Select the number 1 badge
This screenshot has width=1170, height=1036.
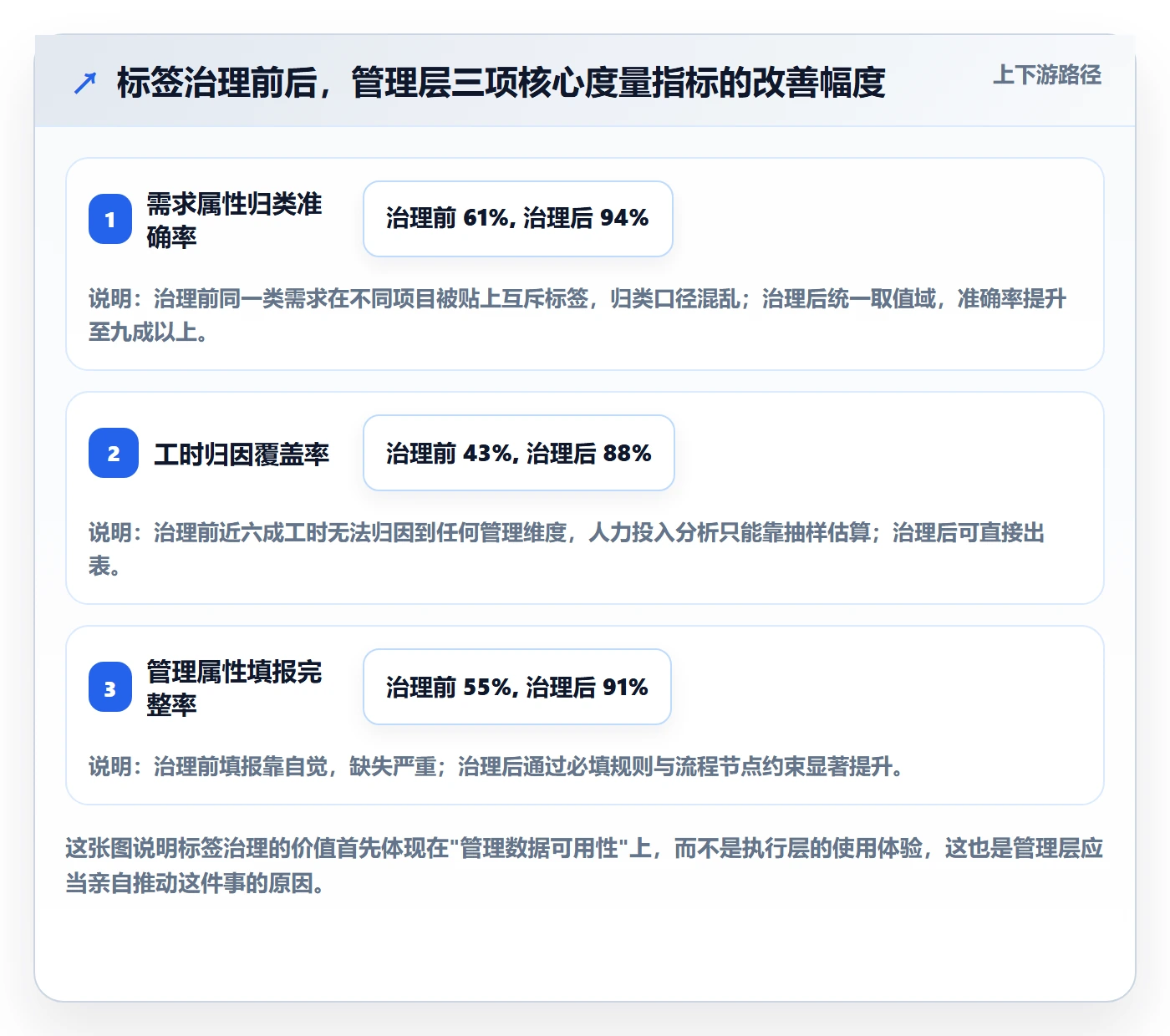tap(110, 219)
